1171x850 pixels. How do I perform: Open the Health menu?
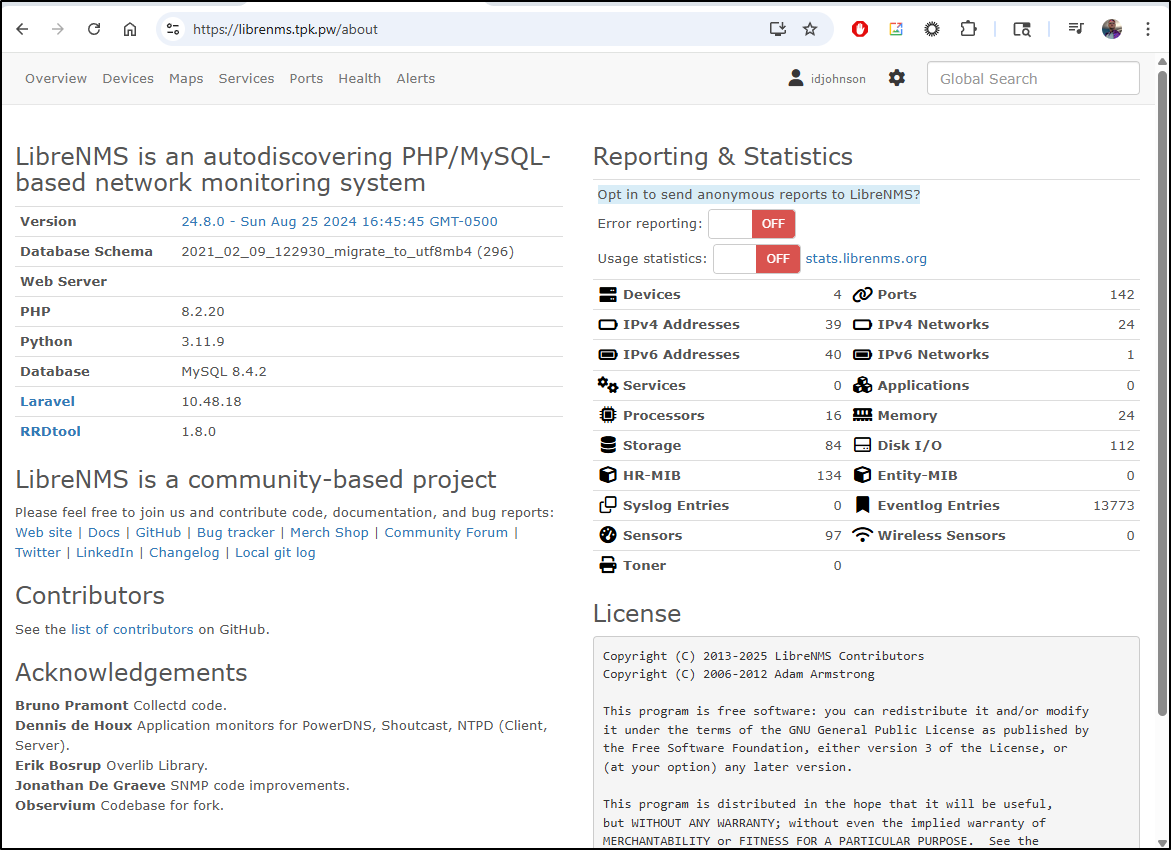tap(359, 78)
